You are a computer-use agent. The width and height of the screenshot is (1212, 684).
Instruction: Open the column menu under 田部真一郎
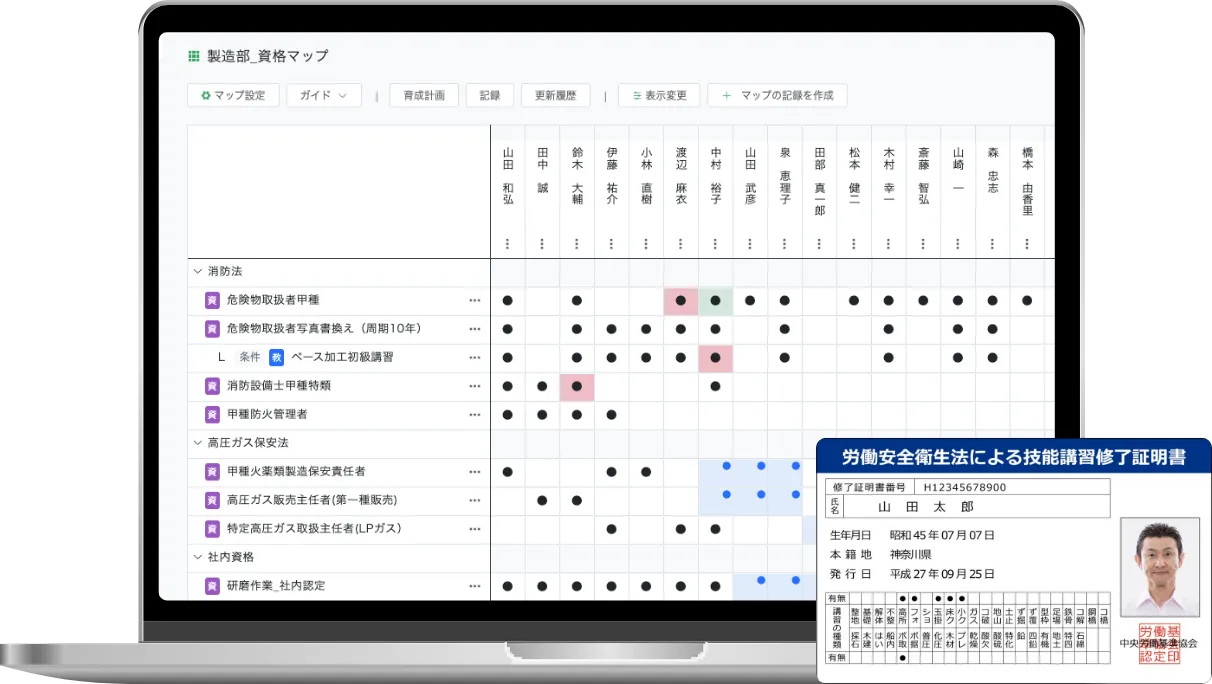tap(820, 244)
